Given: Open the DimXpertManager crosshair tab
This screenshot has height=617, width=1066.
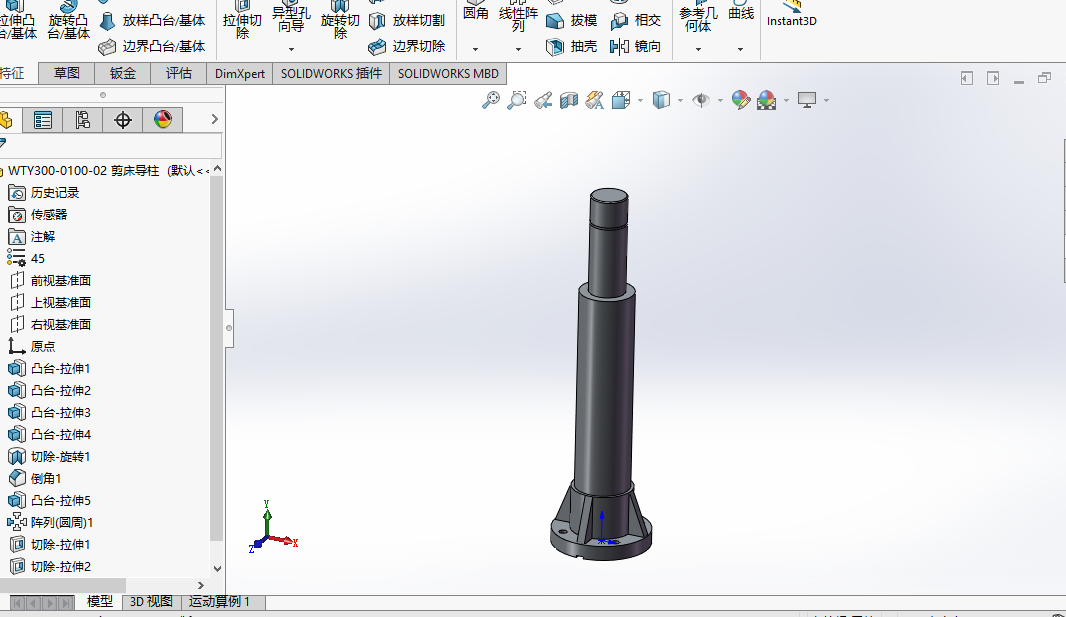Looking at the screenshot, I should coord(122,120).
